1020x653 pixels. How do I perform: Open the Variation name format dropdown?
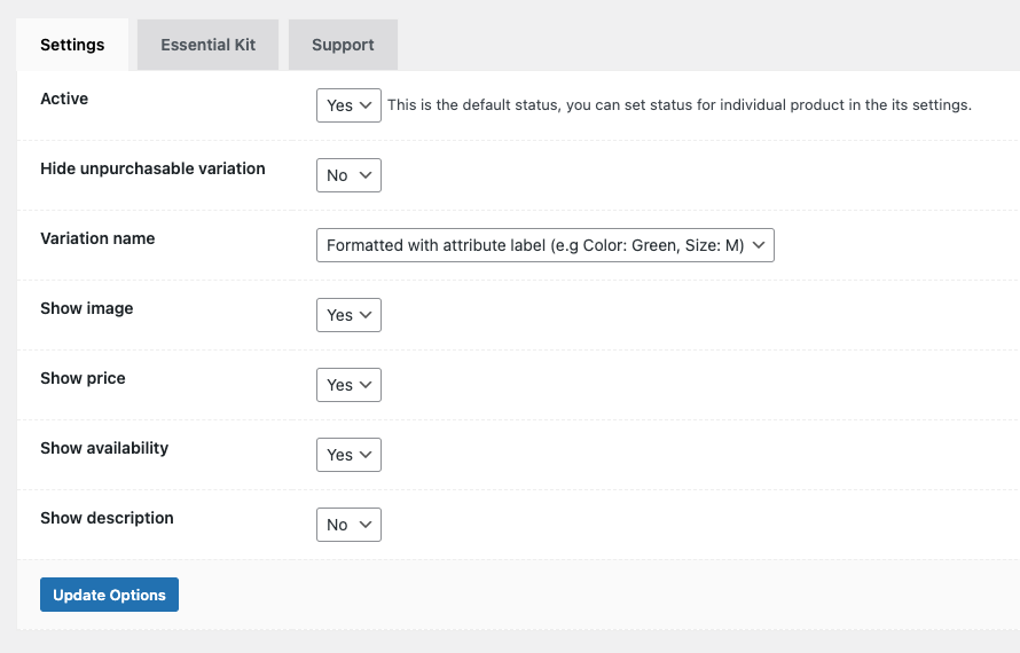[545, 245]
